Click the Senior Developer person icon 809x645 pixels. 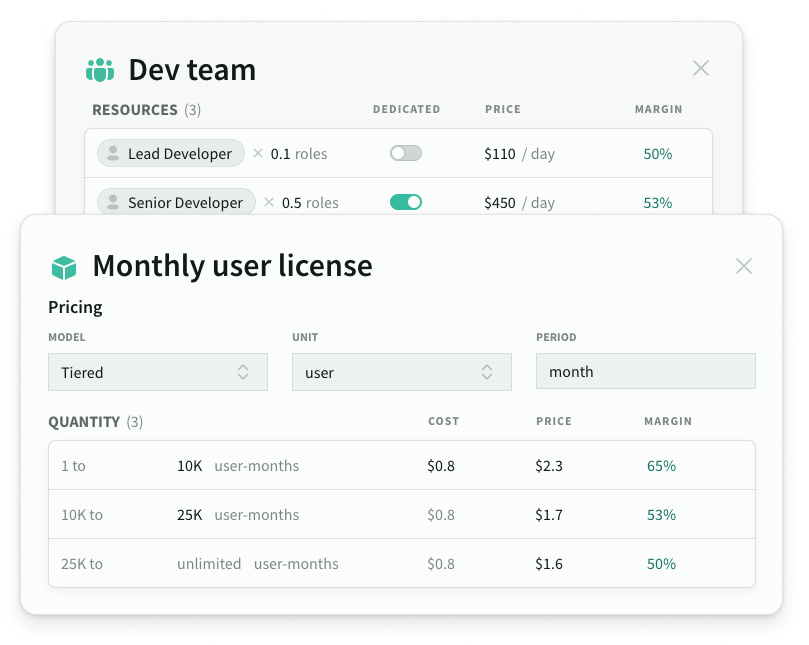(x=113, y=203)
